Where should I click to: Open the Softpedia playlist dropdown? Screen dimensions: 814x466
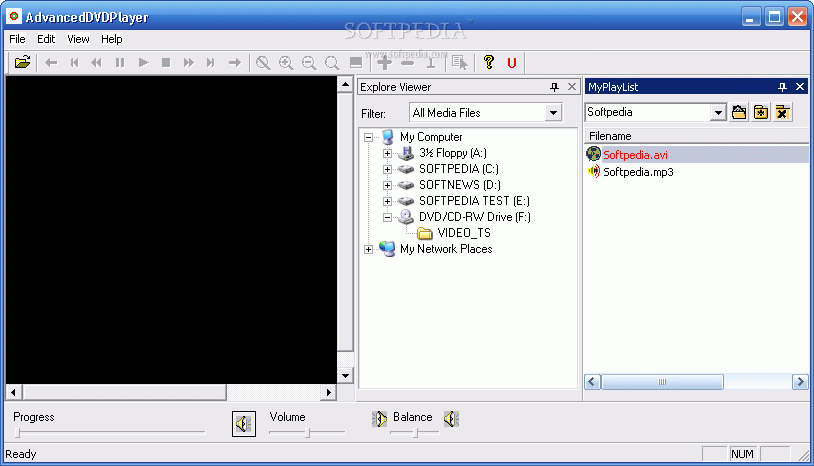(718, 112)
